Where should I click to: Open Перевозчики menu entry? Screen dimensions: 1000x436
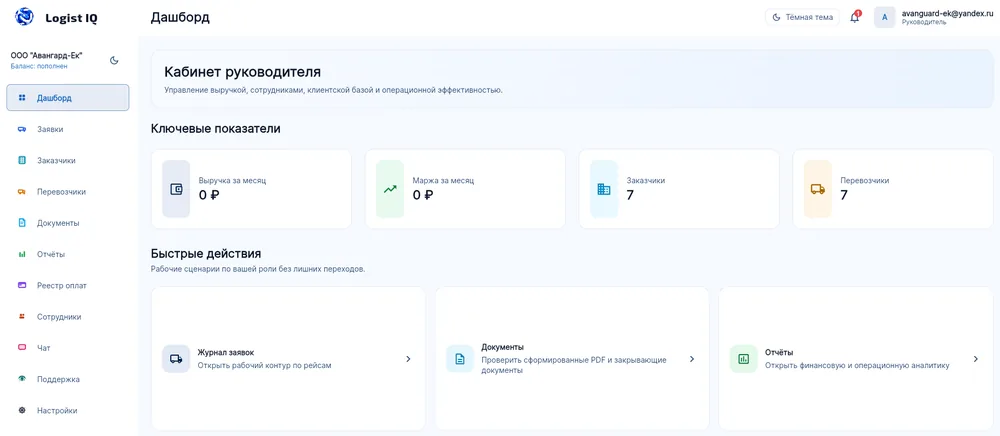coord(68,191)
